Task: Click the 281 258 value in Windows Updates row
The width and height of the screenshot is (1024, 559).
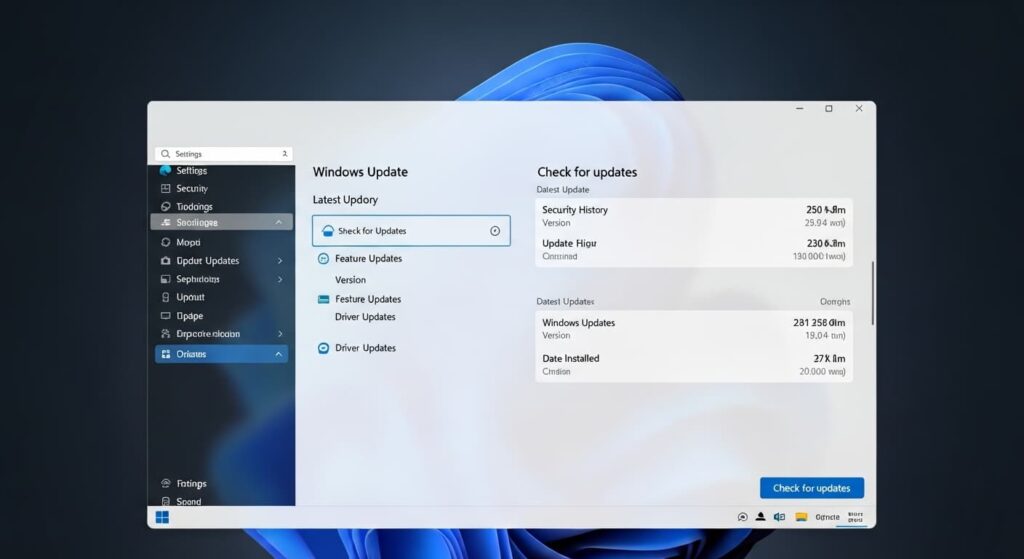Action: (819, 323)
